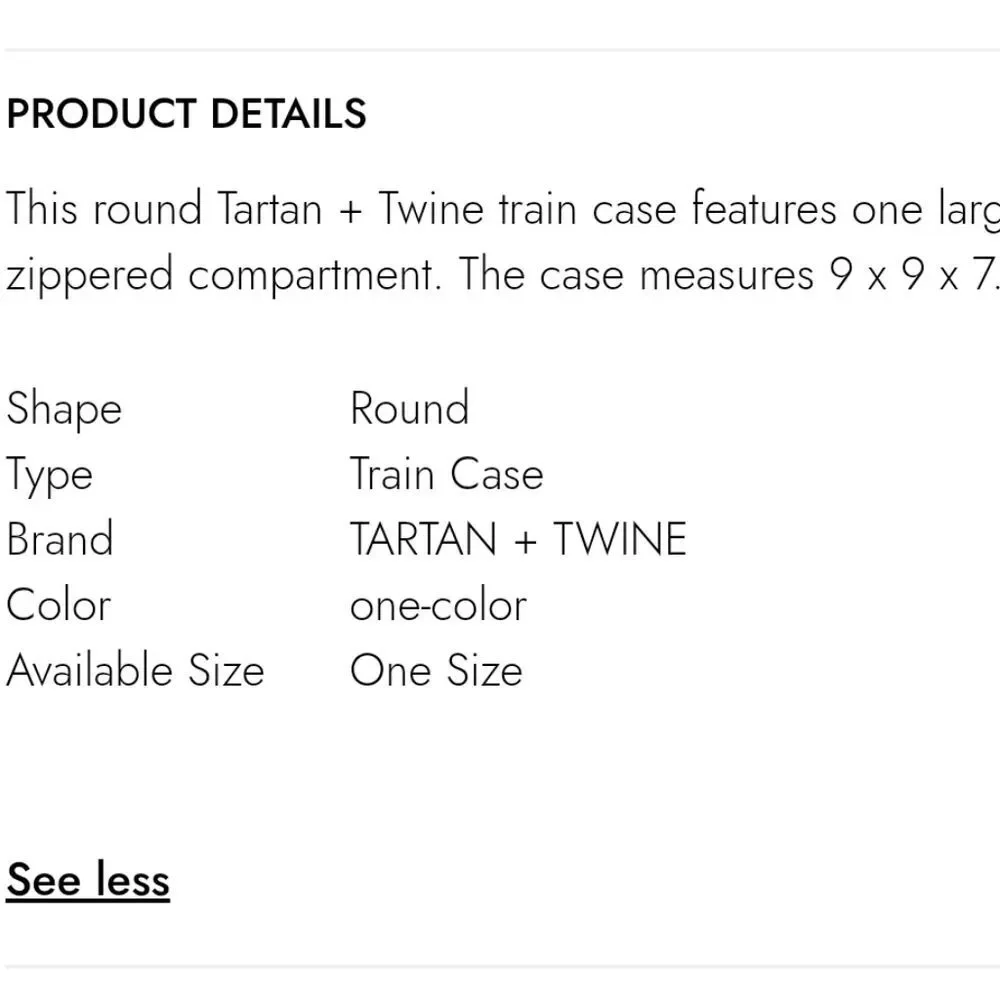Select the Type attribute label
The image size is (1000, 1000).
pos(50,476)
